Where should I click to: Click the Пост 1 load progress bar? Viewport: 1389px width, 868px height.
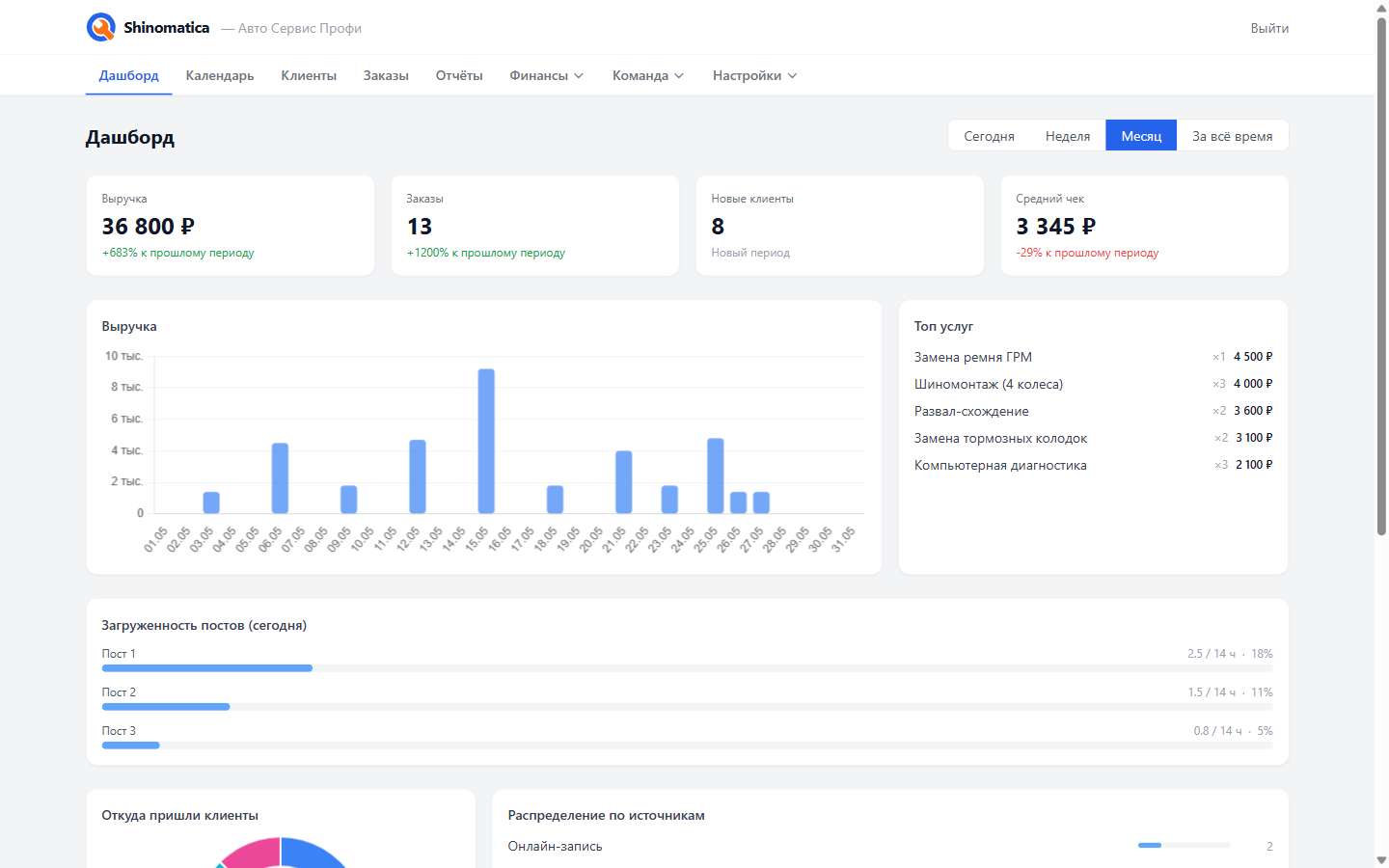[688, 668]
